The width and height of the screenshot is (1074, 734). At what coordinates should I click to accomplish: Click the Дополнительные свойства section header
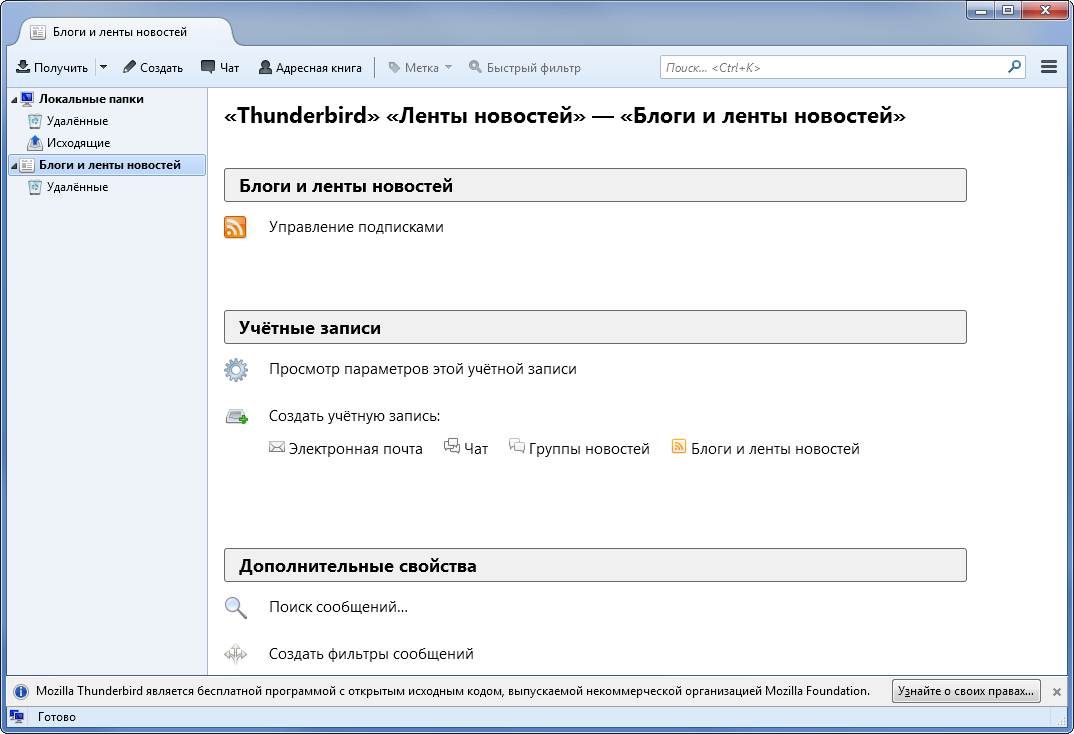click(x=595, y=566)
